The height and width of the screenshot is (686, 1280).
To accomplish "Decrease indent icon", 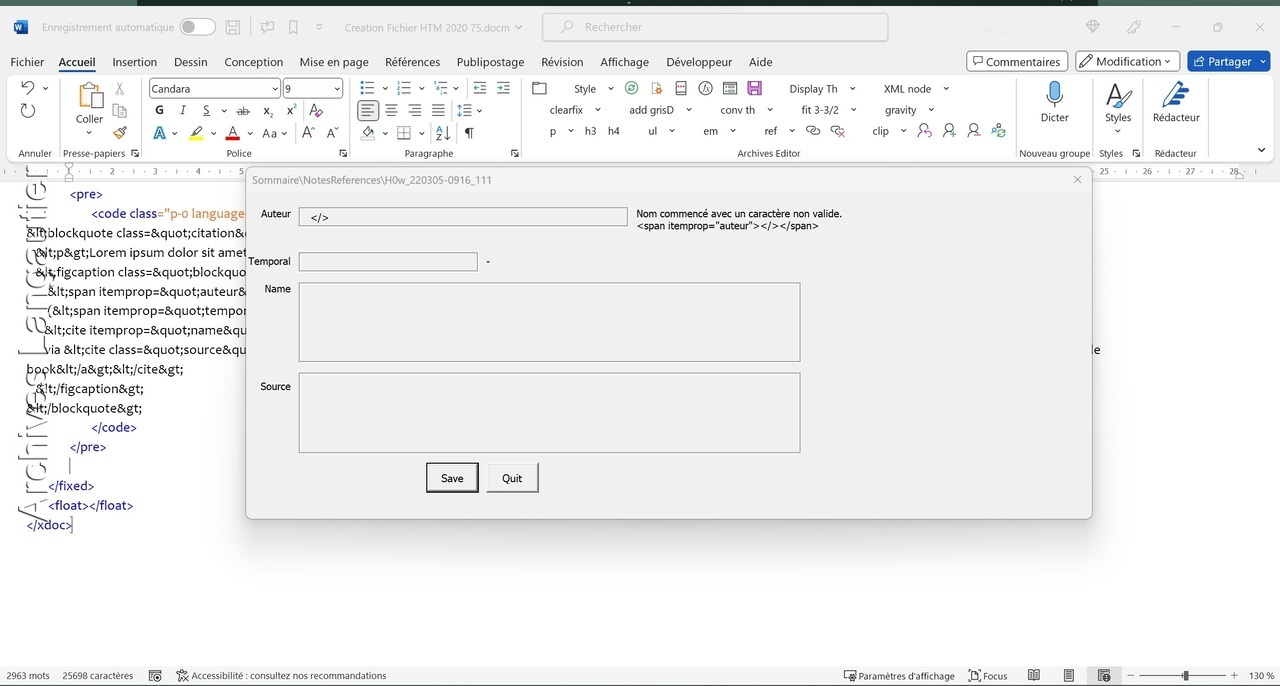I will (x=480, y=88).
